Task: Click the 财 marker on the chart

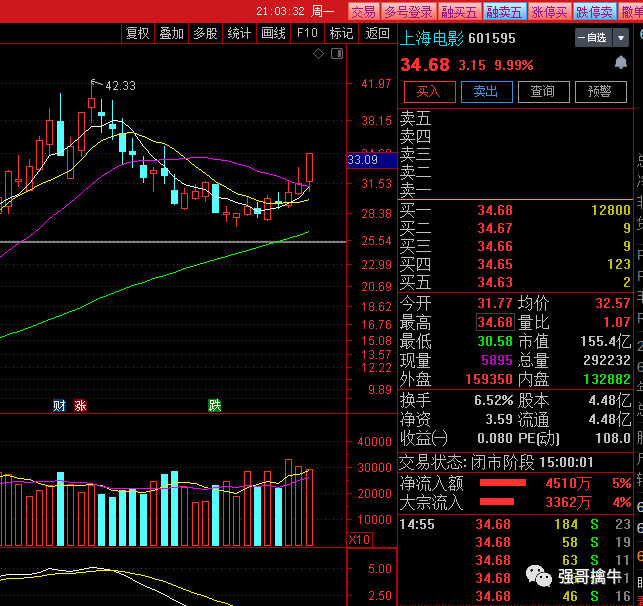Action: tap(59, 406)
